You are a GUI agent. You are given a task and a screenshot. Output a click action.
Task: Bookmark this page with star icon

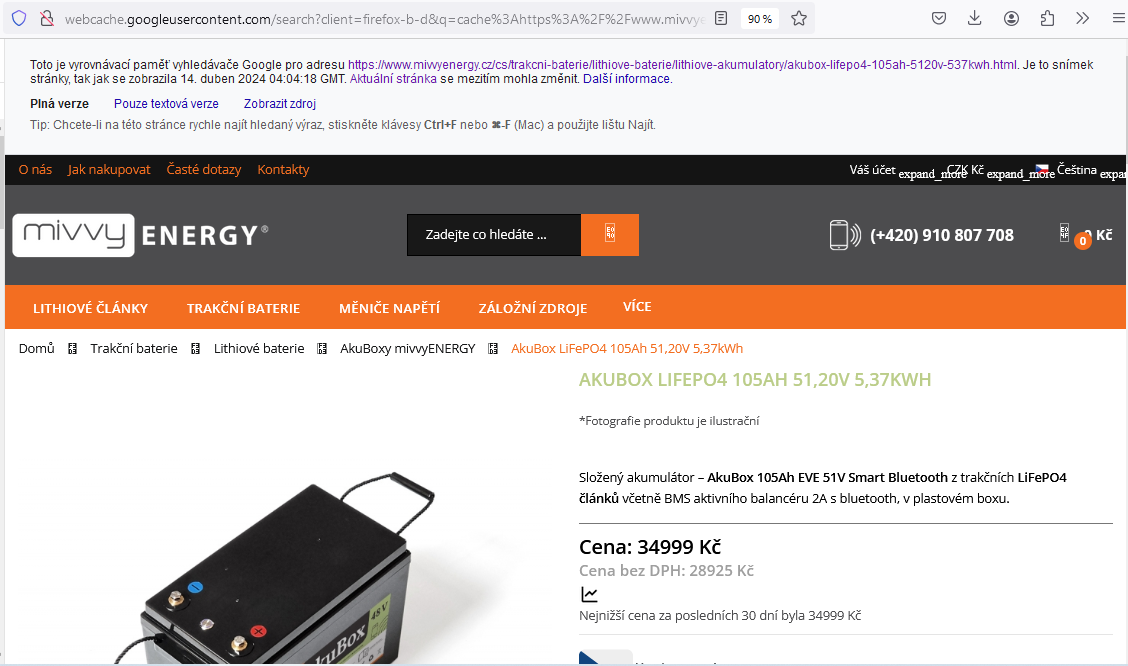tap(799, 19)
